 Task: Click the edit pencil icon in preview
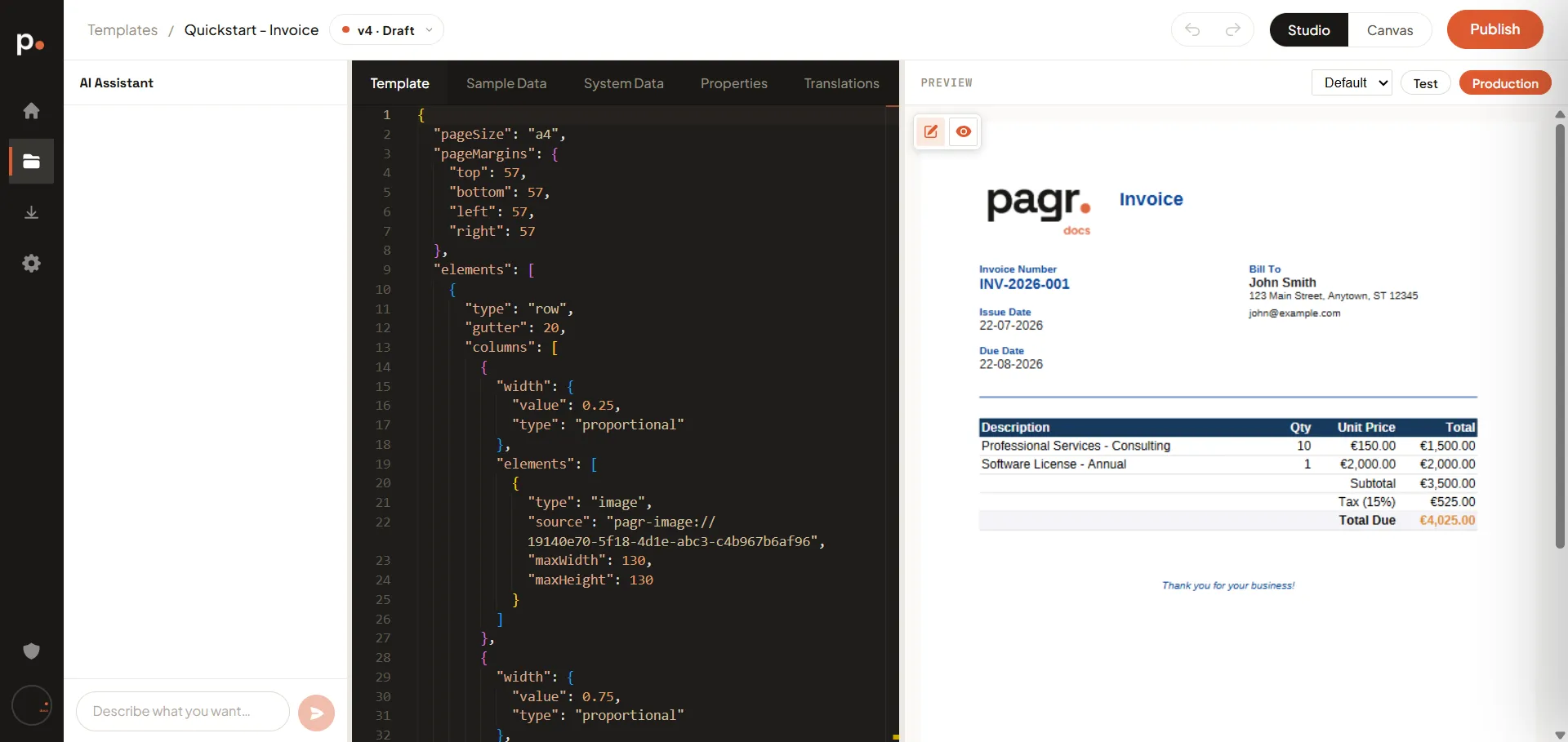pyautogui.click(x=930, y=131)
